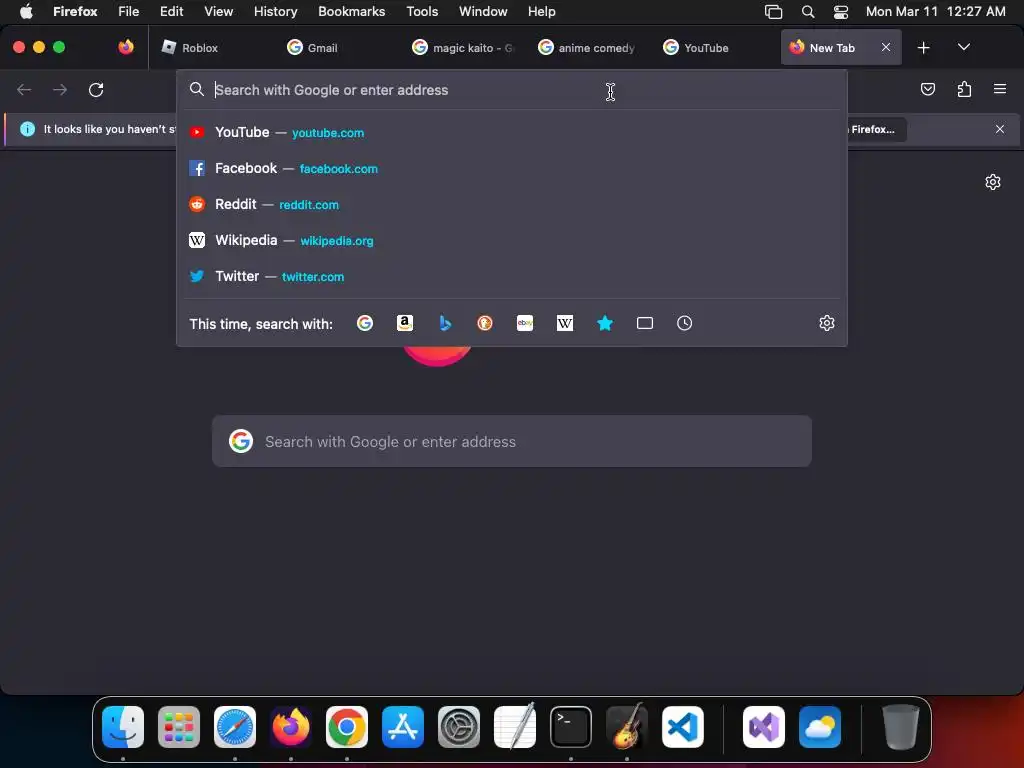Search this time with DuckDuckGo icon
Viewport: 1024px width, 768px height.
(x=485, y=323)
